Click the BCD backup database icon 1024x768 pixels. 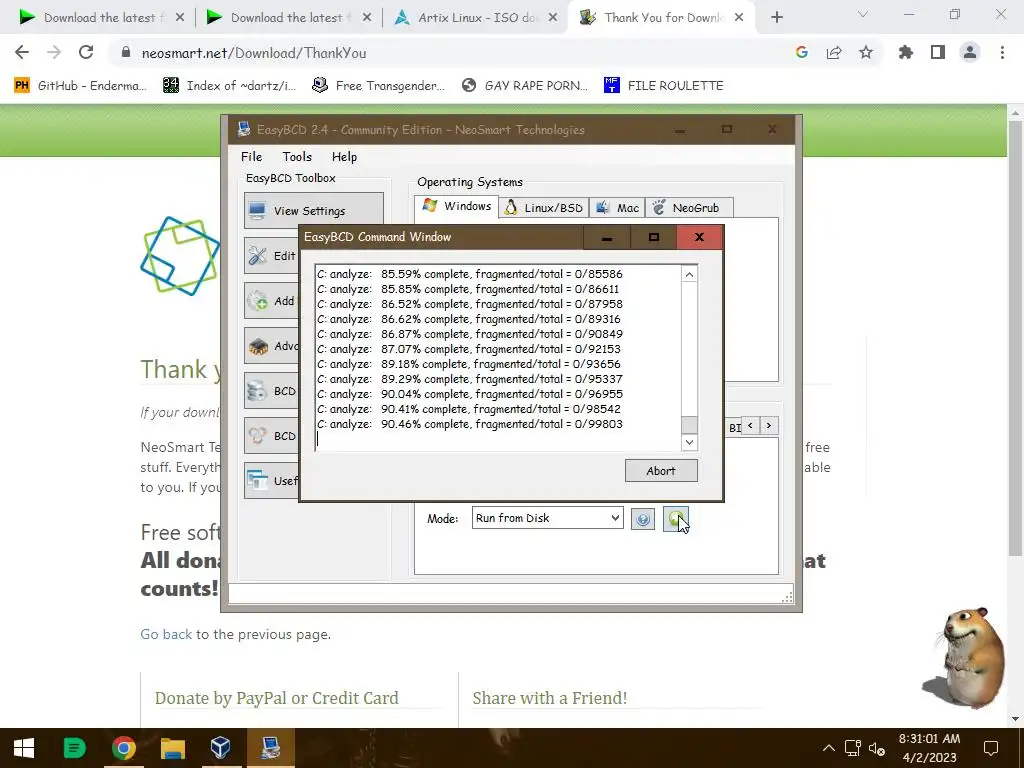pos(258,391)
